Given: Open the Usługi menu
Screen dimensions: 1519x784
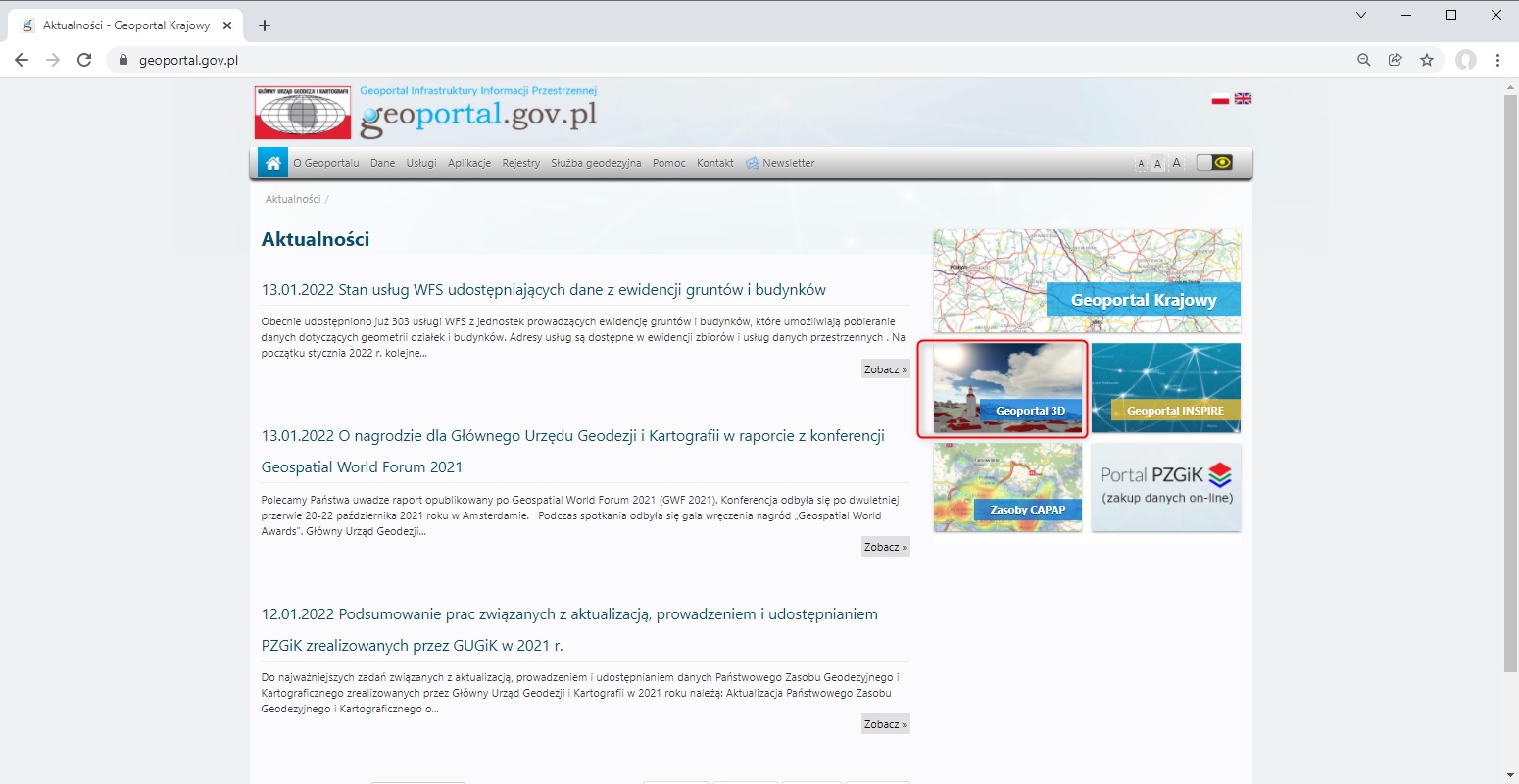Looking at the screenshot, I should 421,163.
